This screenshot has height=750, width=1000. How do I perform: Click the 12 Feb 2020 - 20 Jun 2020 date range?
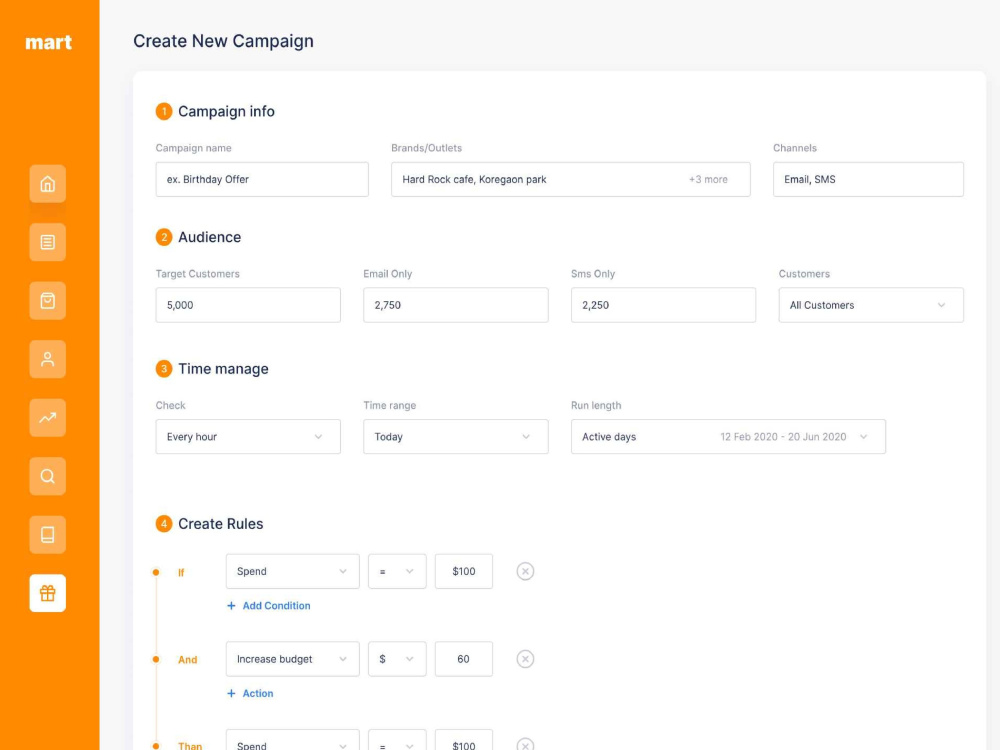point(783,437)
